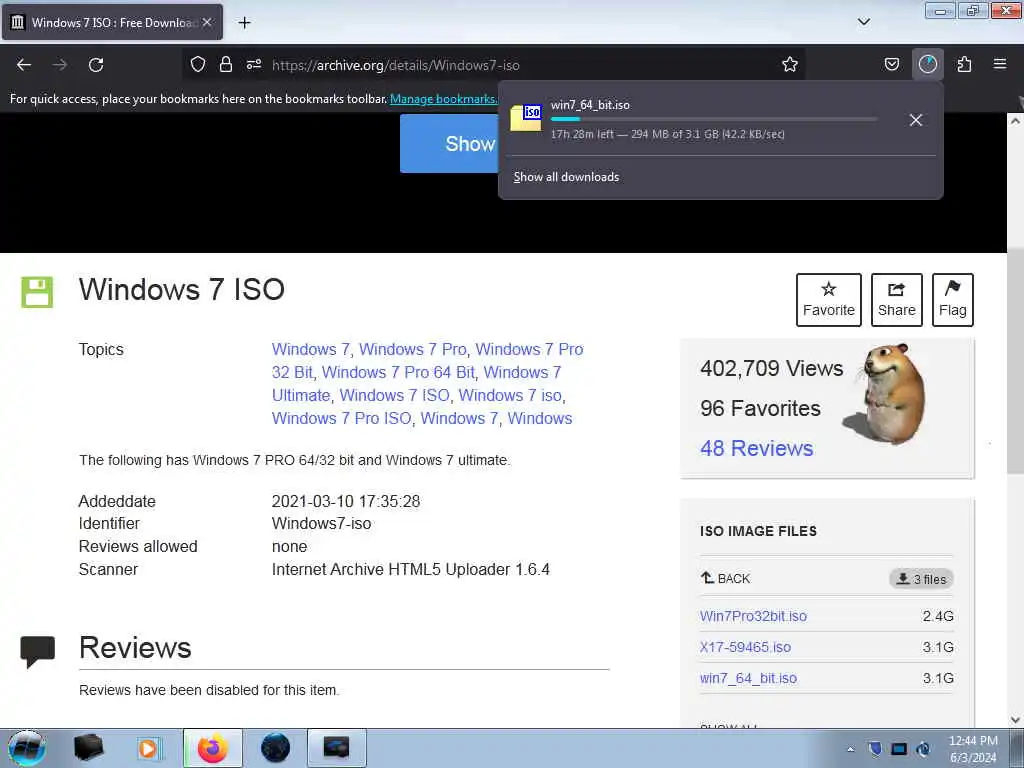
Task: Cancel the win7_64_bit.iso download
Action: point(916,120)
